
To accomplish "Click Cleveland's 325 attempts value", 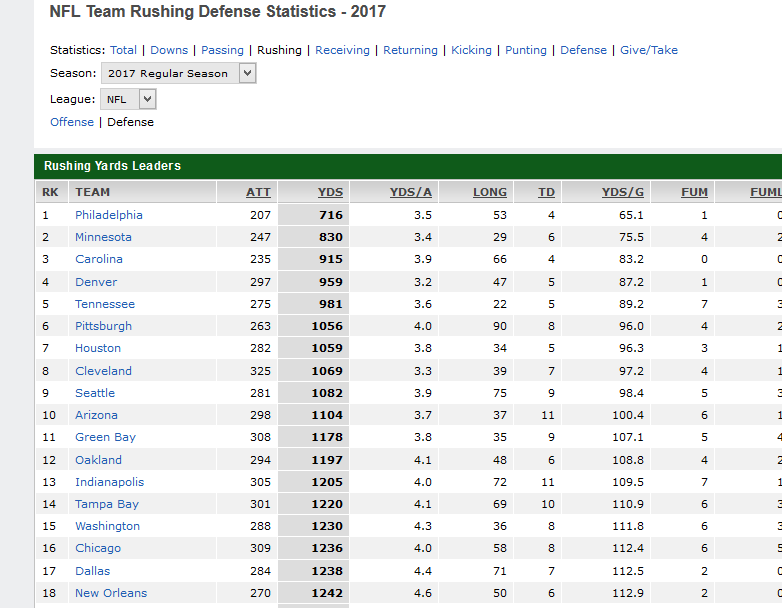I will pyautogui.click(x=260, y=371).
